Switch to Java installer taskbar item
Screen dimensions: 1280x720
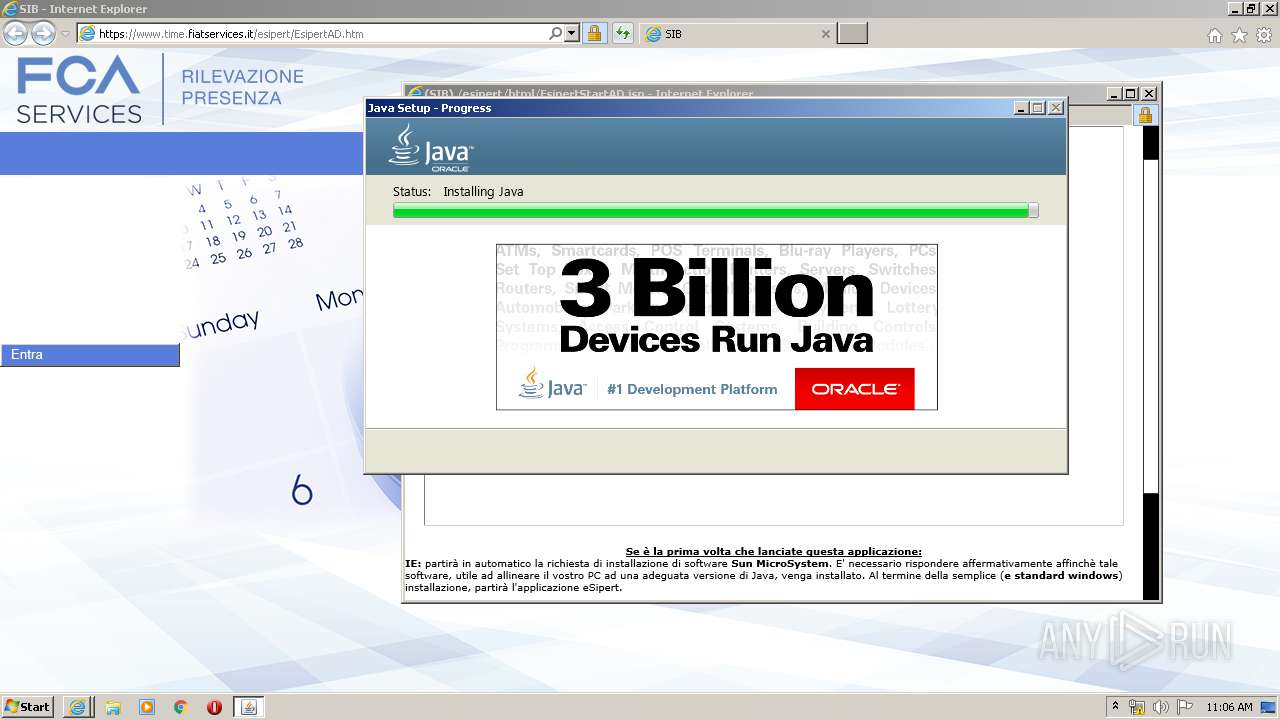click(249, 707)
